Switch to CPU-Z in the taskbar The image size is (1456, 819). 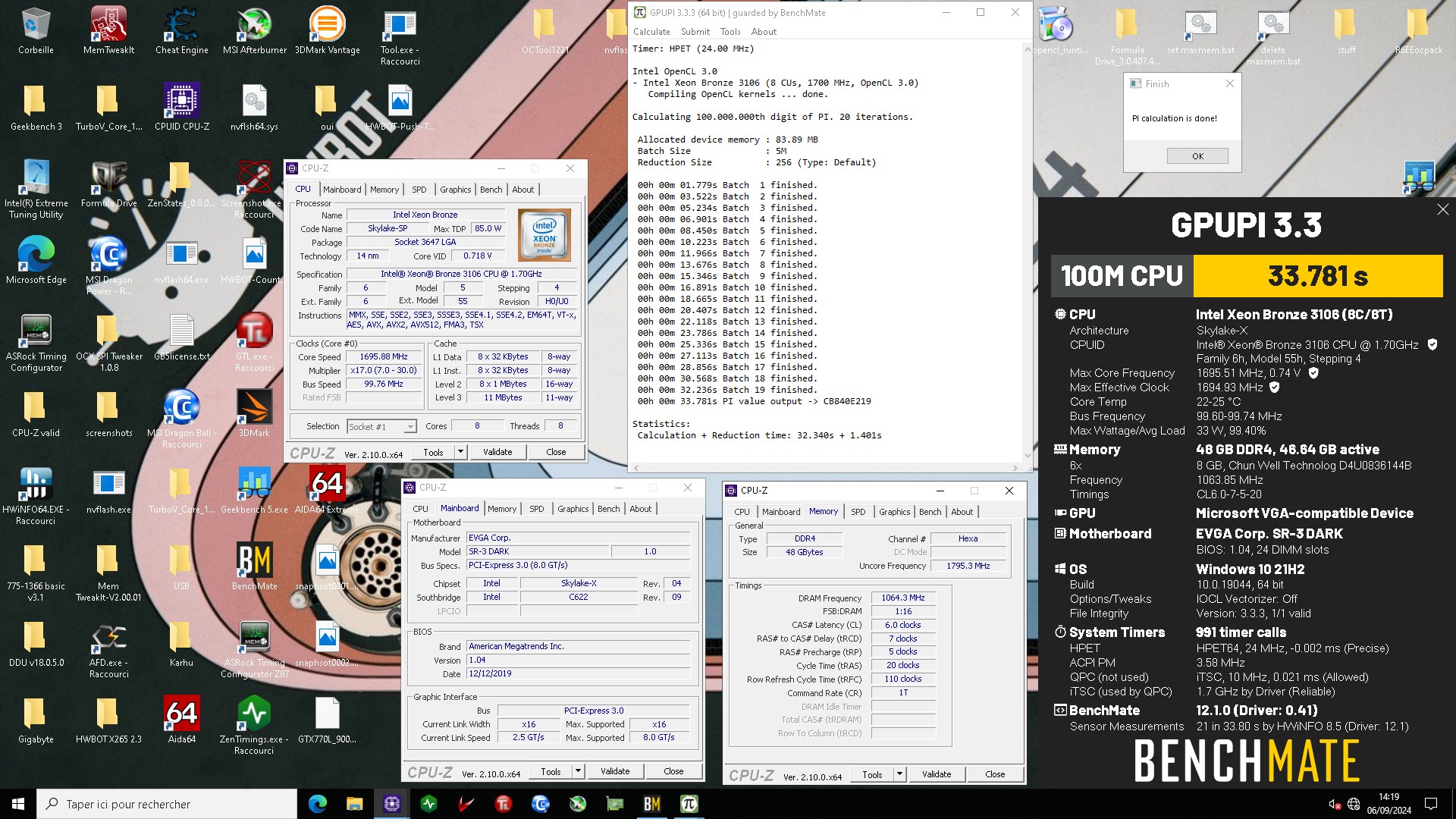pyautogui.click(x=392, y=804)
